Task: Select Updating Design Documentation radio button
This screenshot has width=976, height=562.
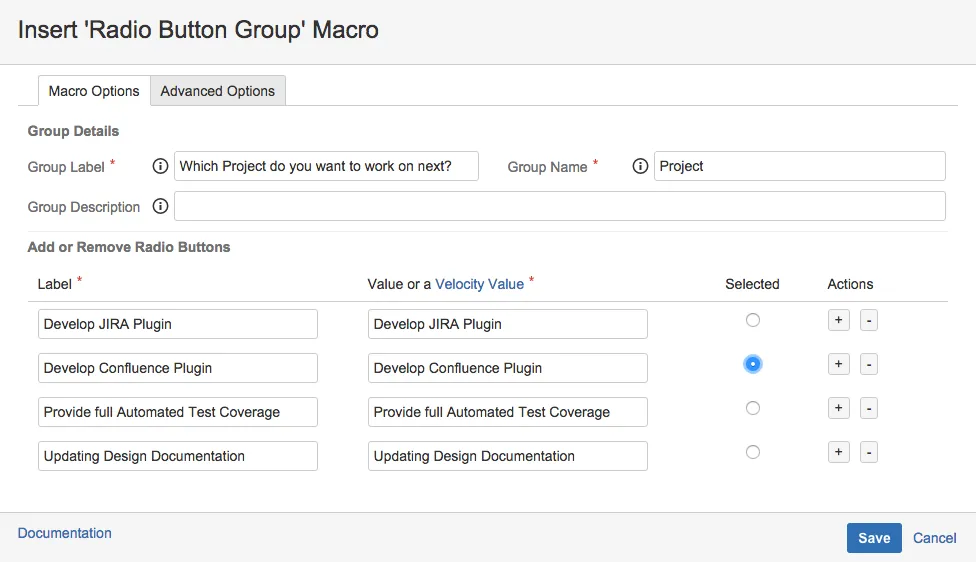Action: point(753,452)
